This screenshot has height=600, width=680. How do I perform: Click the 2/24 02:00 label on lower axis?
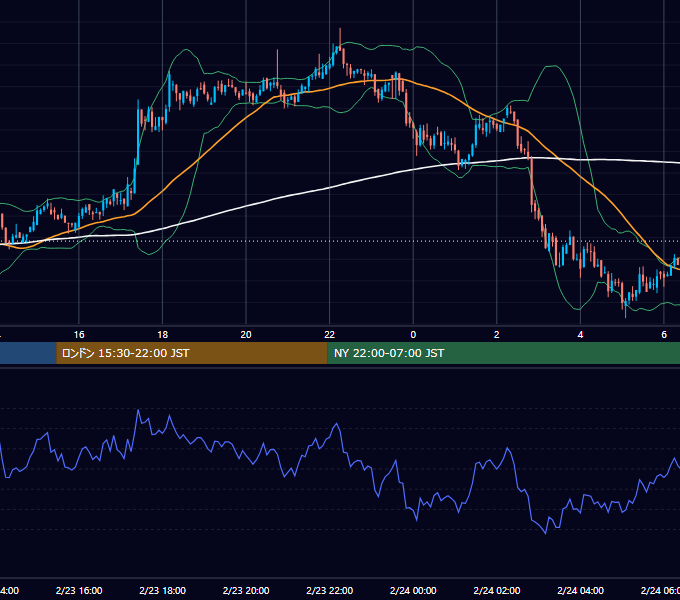click(497, 590)
